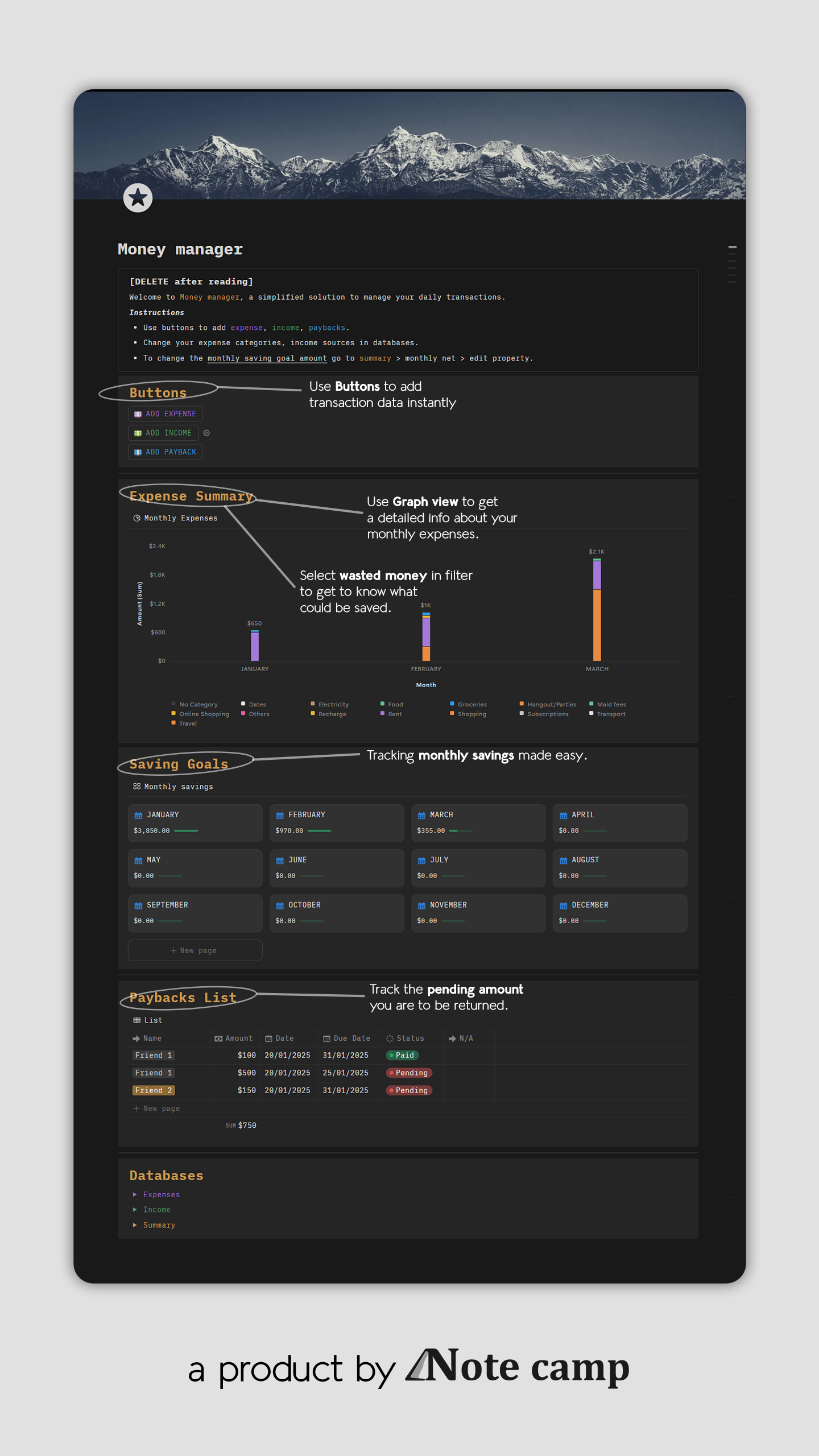Click the MARCH bar in expenses chart
This screenshot has width=819, height=1456.
[x=597, y=610]
